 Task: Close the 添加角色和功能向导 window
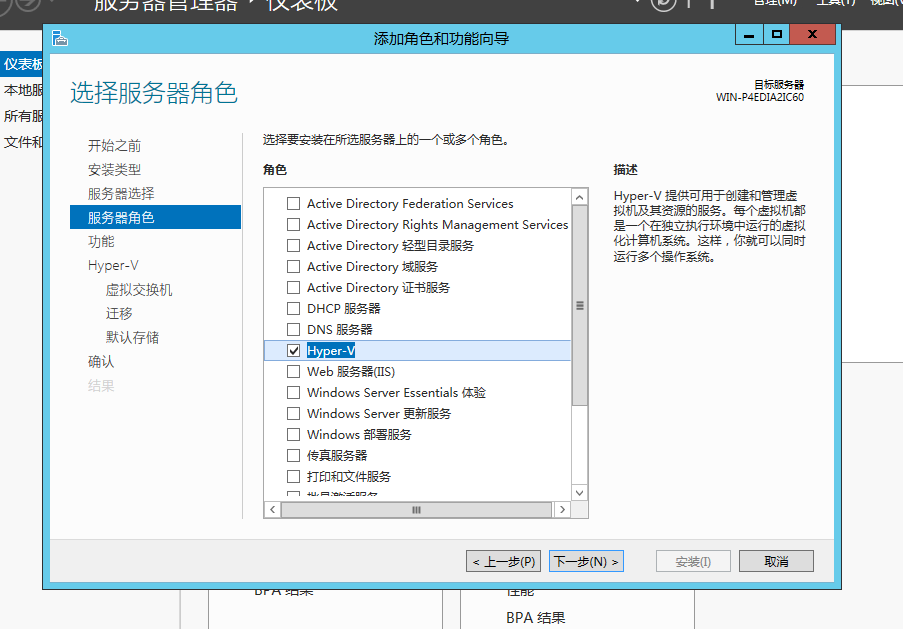[x=812, y=35]
